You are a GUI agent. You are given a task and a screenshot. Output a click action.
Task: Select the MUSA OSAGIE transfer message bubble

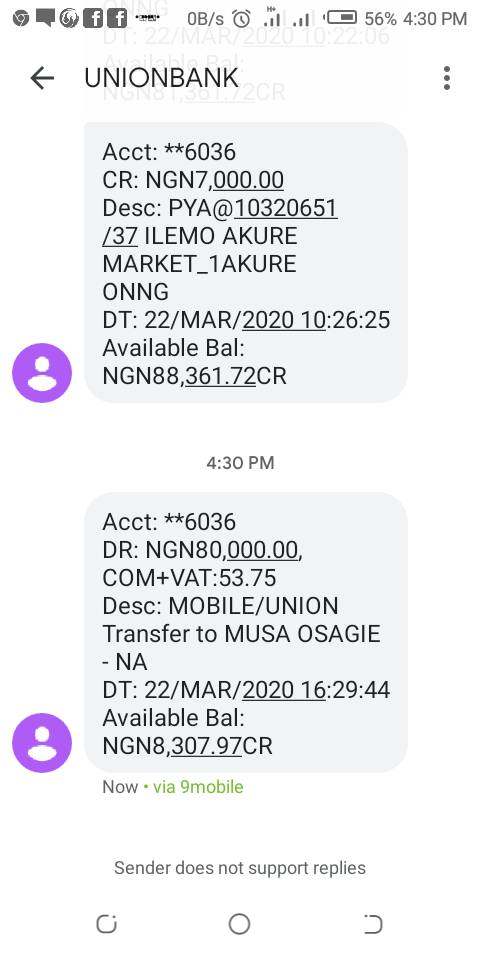246,632
